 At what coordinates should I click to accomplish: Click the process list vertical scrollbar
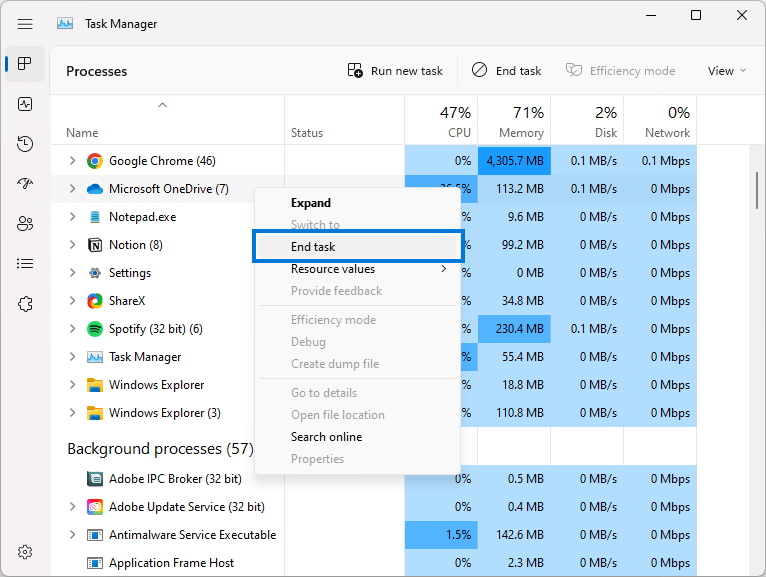coord(757,191)
